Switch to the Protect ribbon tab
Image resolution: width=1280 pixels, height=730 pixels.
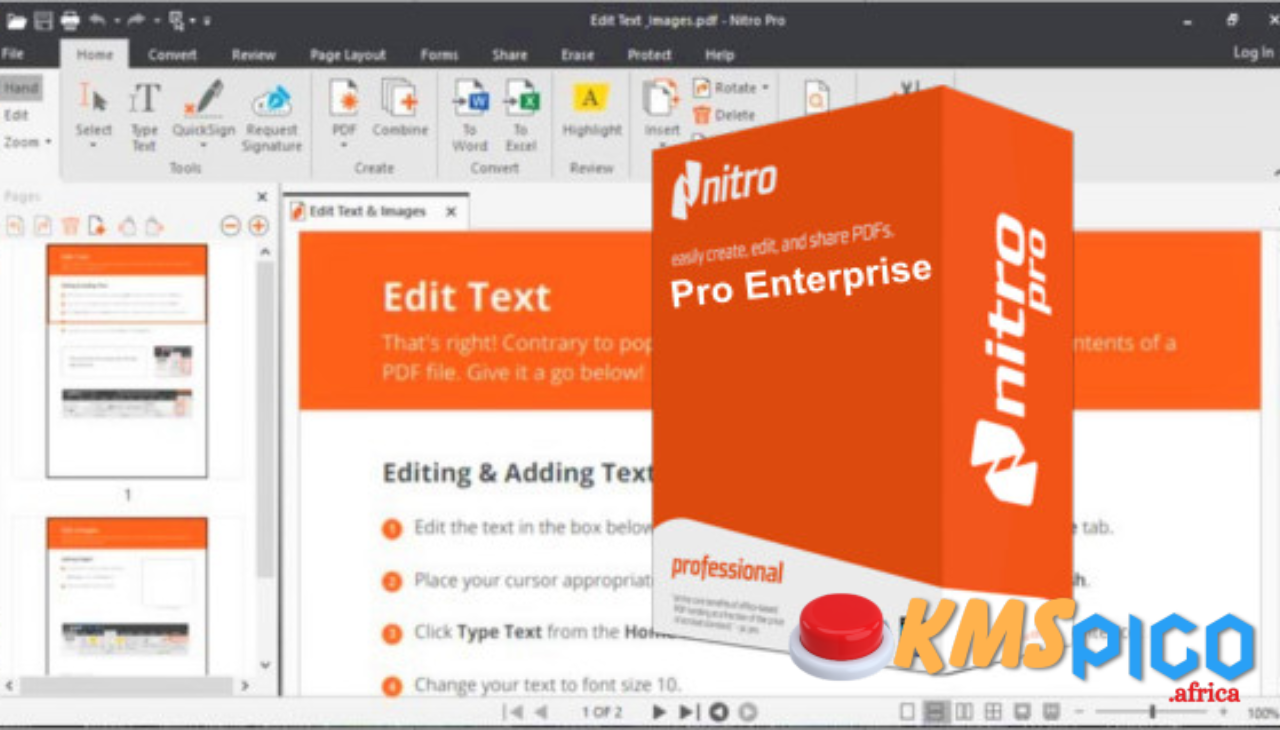click(649, 55)
